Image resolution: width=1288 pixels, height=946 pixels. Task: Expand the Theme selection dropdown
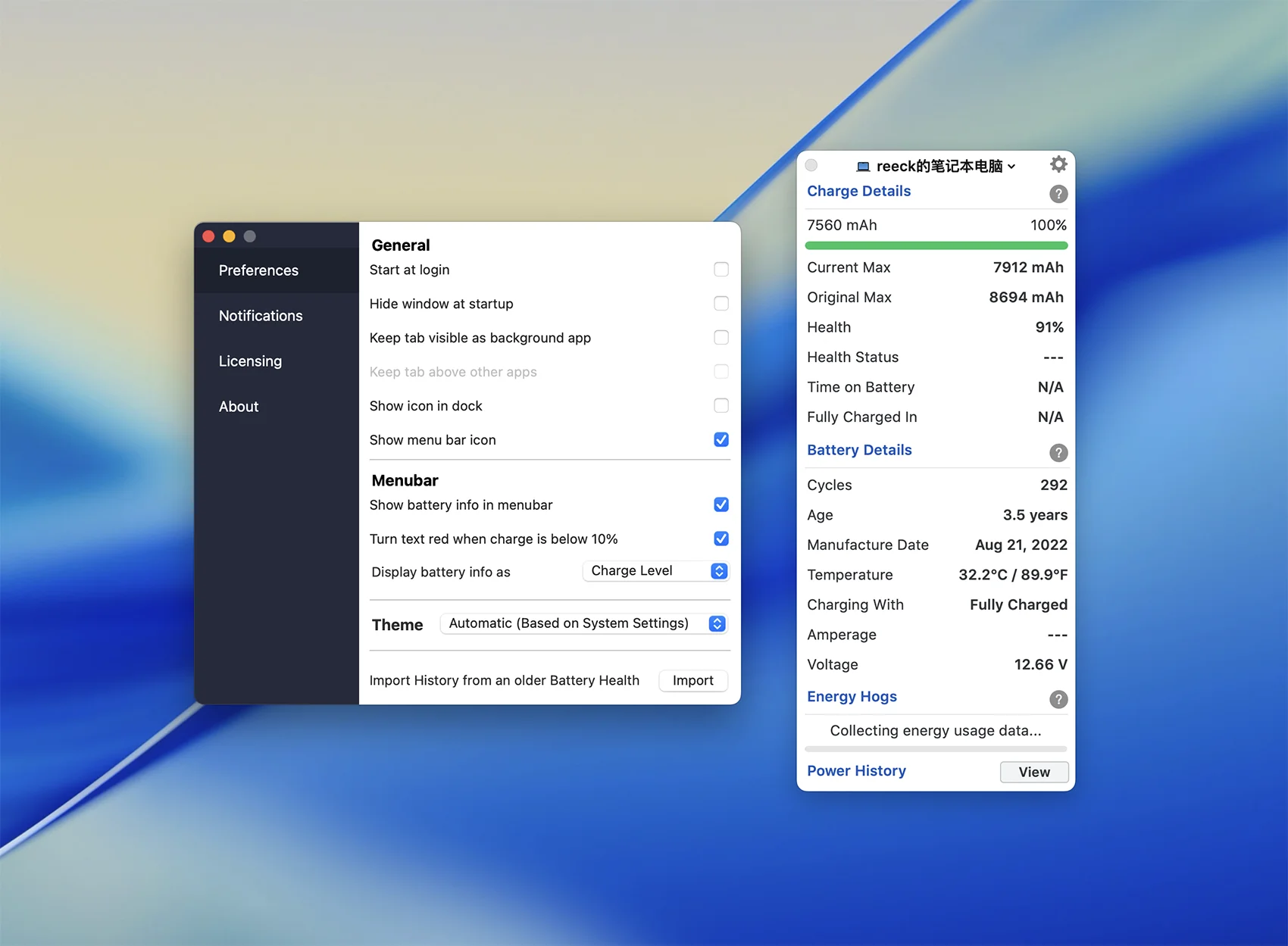point(583,623)
